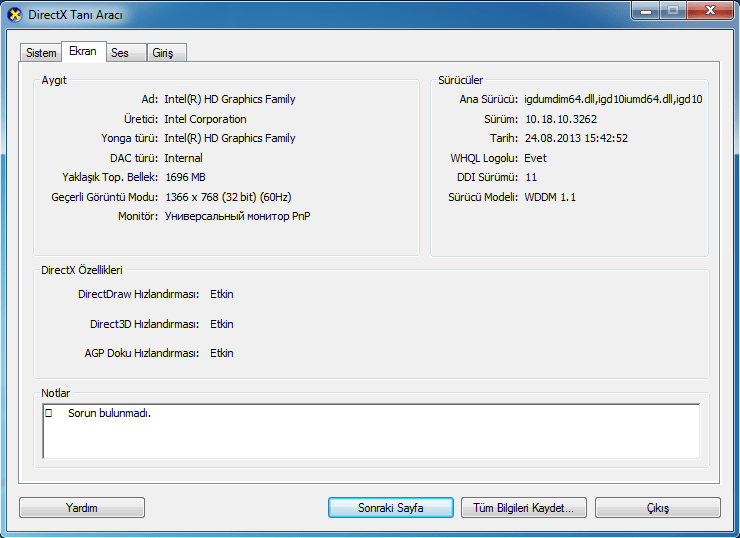Click the disabled maximize button
The image size is (740, 538).
point(673,10)
